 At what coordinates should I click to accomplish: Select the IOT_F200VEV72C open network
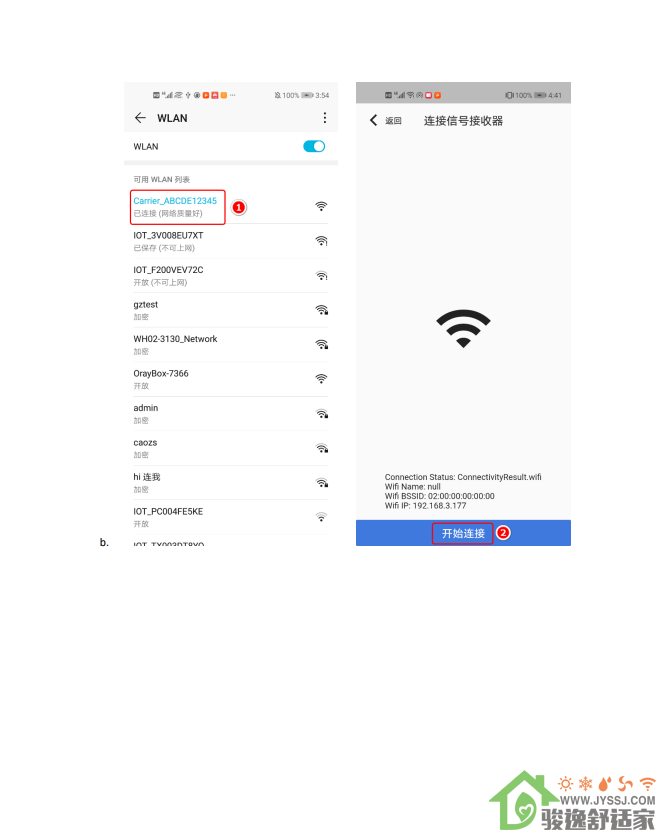pyautogui.click(x=231, y=276)
